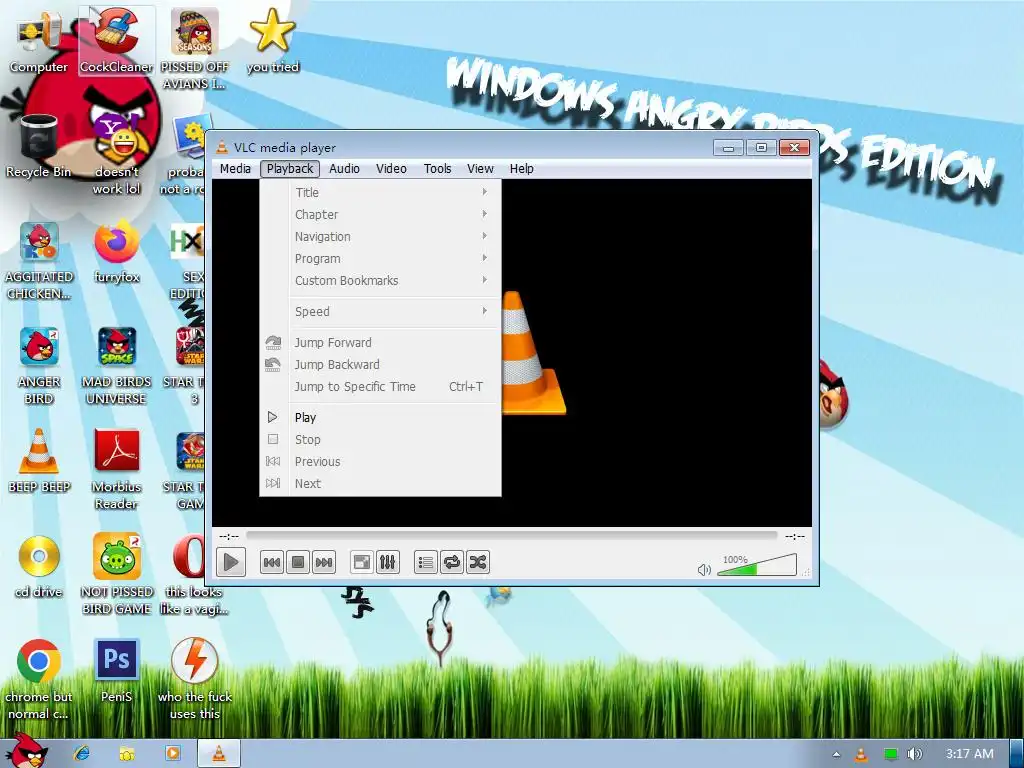Set the VLC volume slider level
Screen dimensions: 1024x768
pyautogui.click(x=757, y=566)
